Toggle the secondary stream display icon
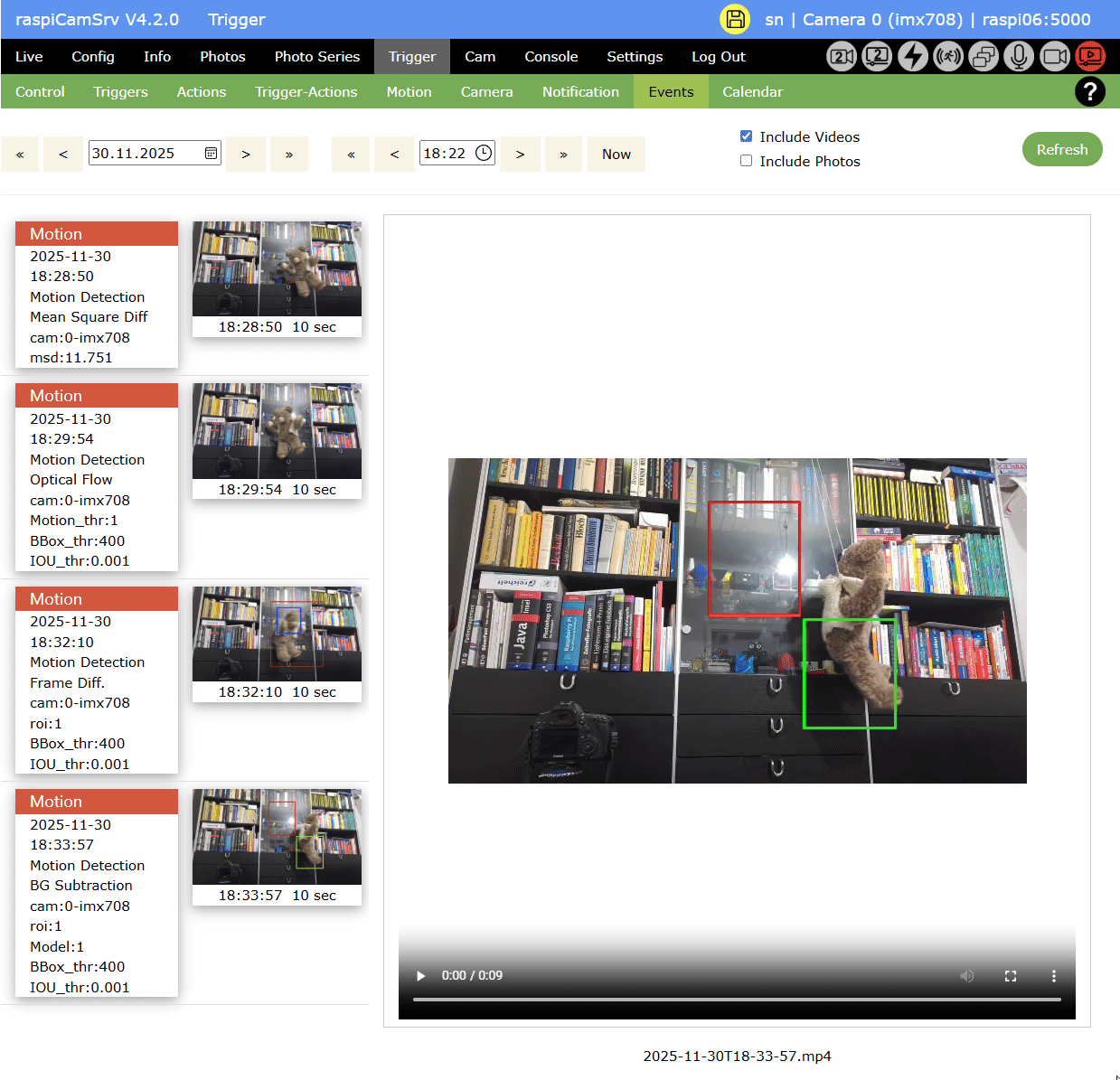The image size is (1120, 1080). point(876,56)
